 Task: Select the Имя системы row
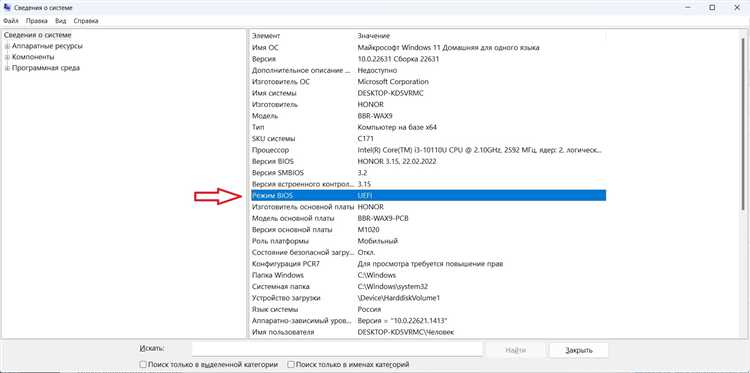(428, 93)
